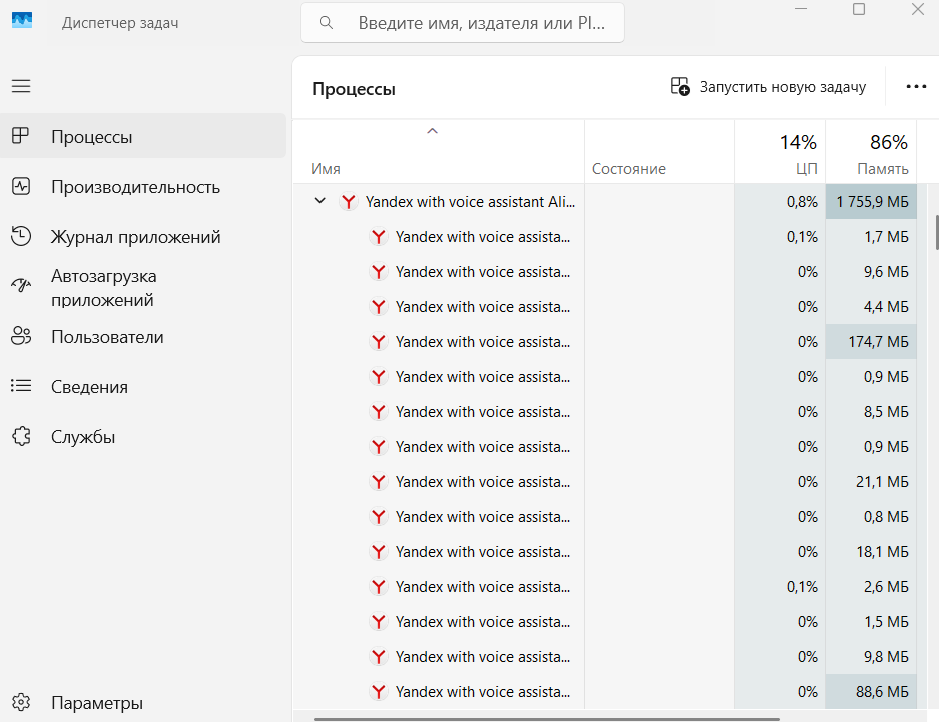
Task: Click Yandex icon in the 8,5 МБ row
Action: pyautogui.click(x=378, y=412)
